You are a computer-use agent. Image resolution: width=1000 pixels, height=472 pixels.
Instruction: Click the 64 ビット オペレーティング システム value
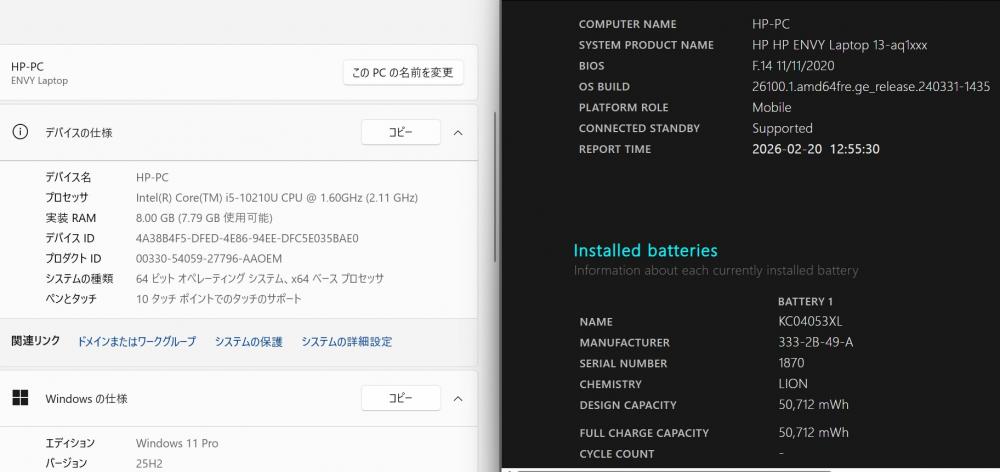(x=260, y=279)
